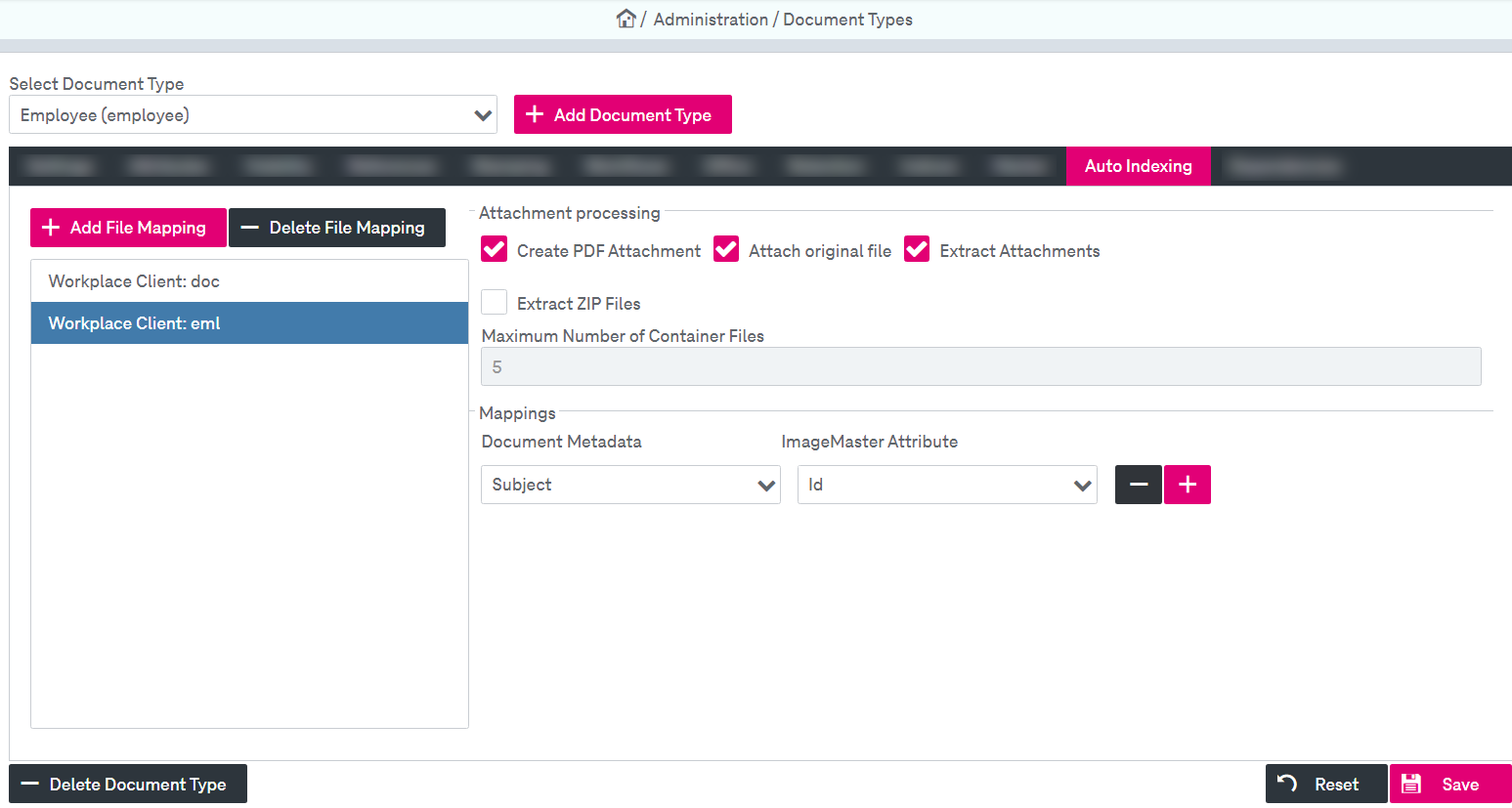Click Add File Mapping button
The width and height of the screenshot is (1512, 808).
click(x=128, y=228)
